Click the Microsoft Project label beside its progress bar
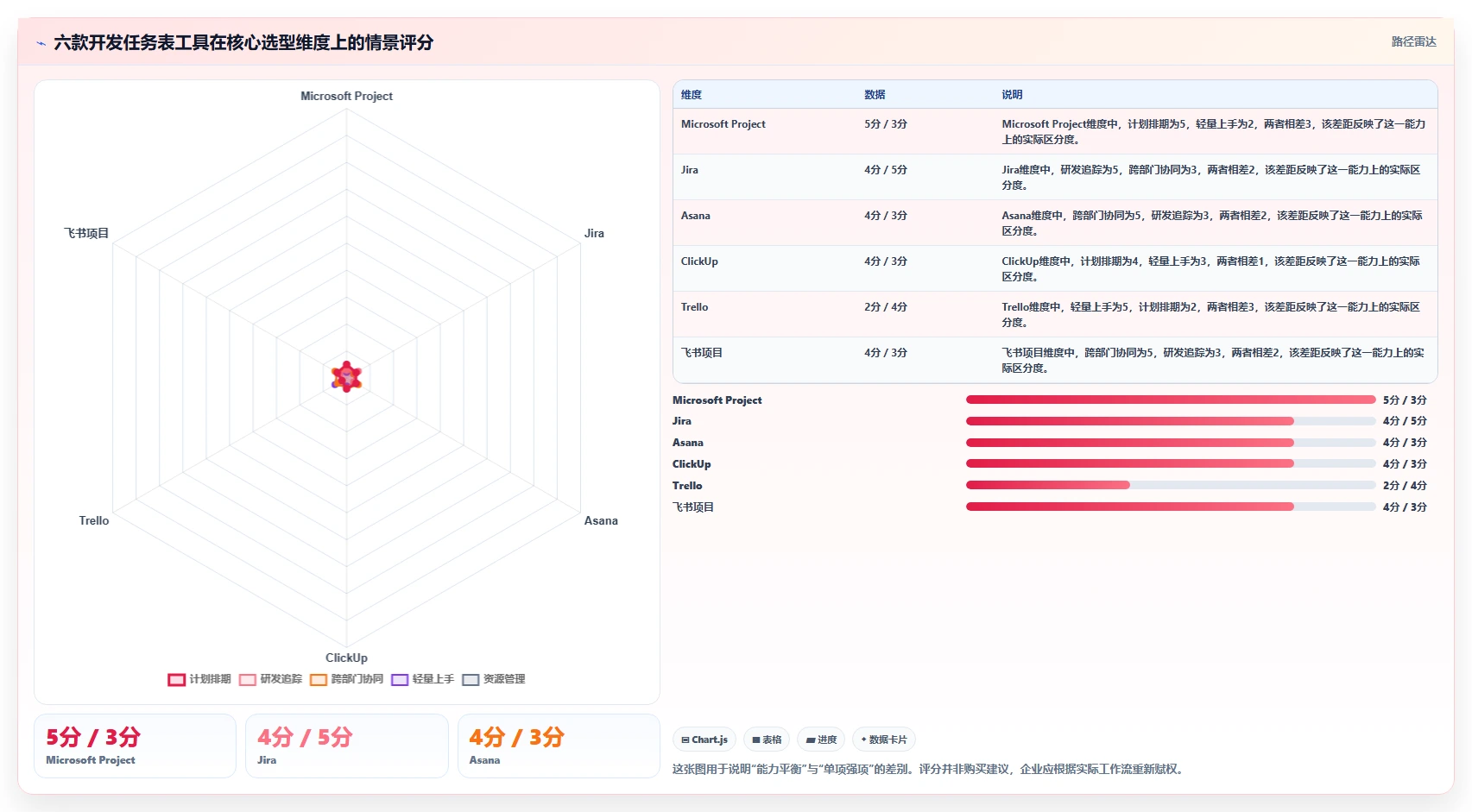The width and height of the screenshot is (1472, 812). pyautogui.click(x=717, y=400)
